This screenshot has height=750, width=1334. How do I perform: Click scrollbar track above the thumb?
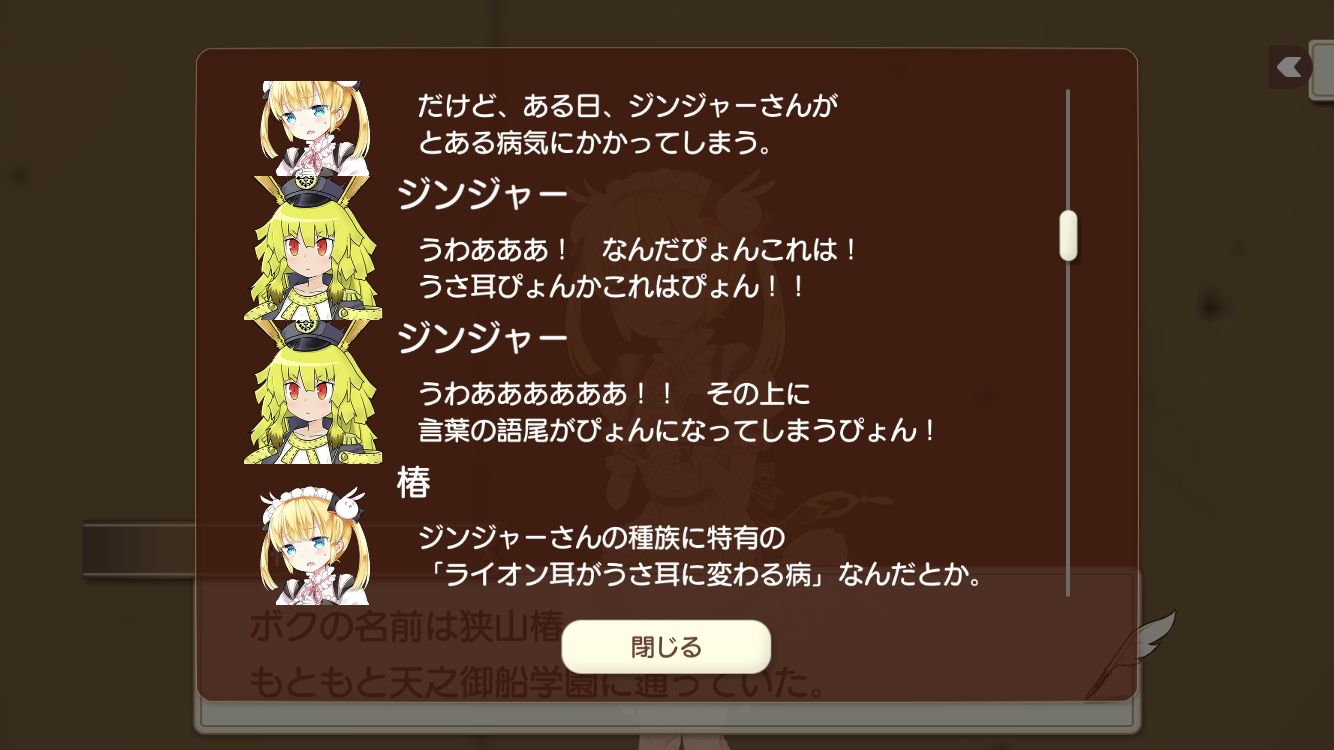(x=1068, y=149)
